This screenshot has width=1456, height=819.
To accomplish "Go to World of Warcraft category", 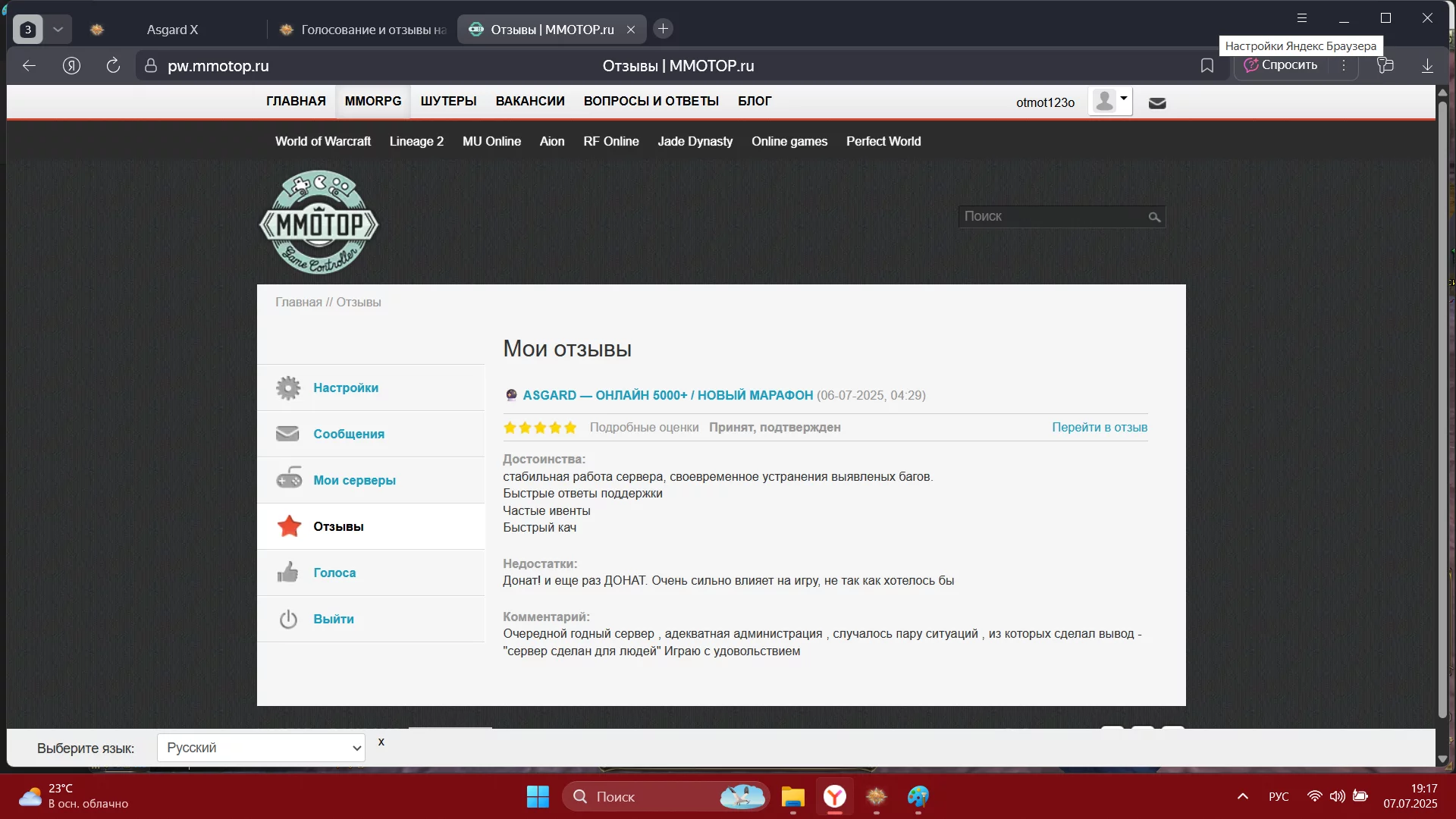I will pyautogui.click(x=323, y=142).
